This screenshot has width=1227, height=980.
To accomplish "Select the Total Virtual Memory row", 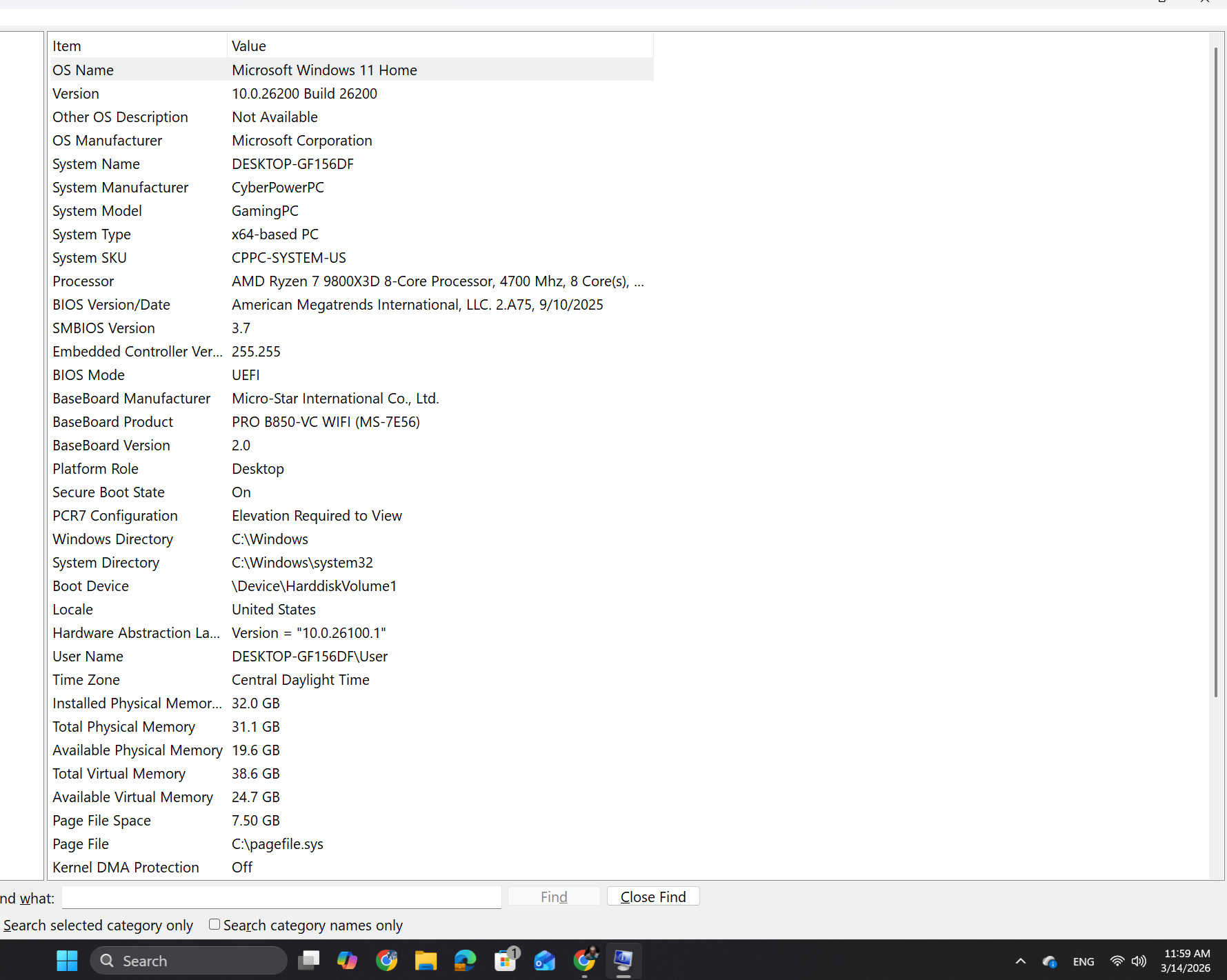I will click(352, 773).
